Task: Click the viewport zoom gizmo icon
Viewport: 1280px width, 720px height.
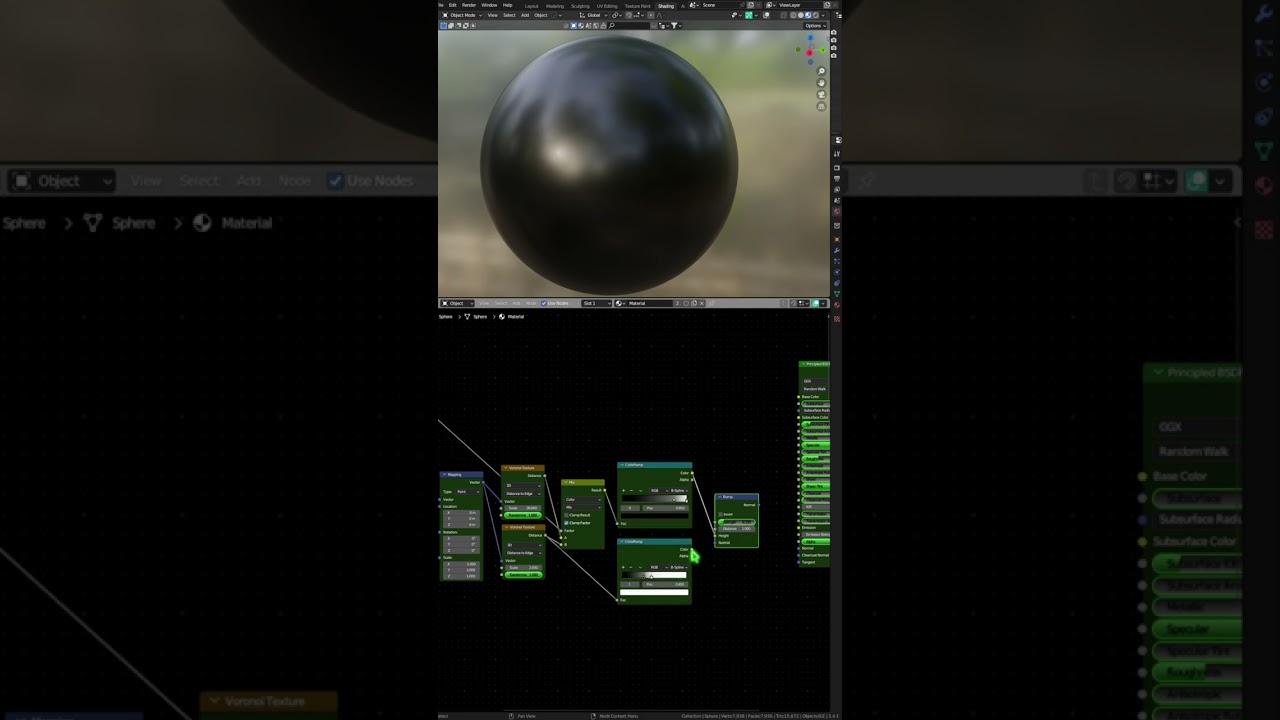Action: 821,71
